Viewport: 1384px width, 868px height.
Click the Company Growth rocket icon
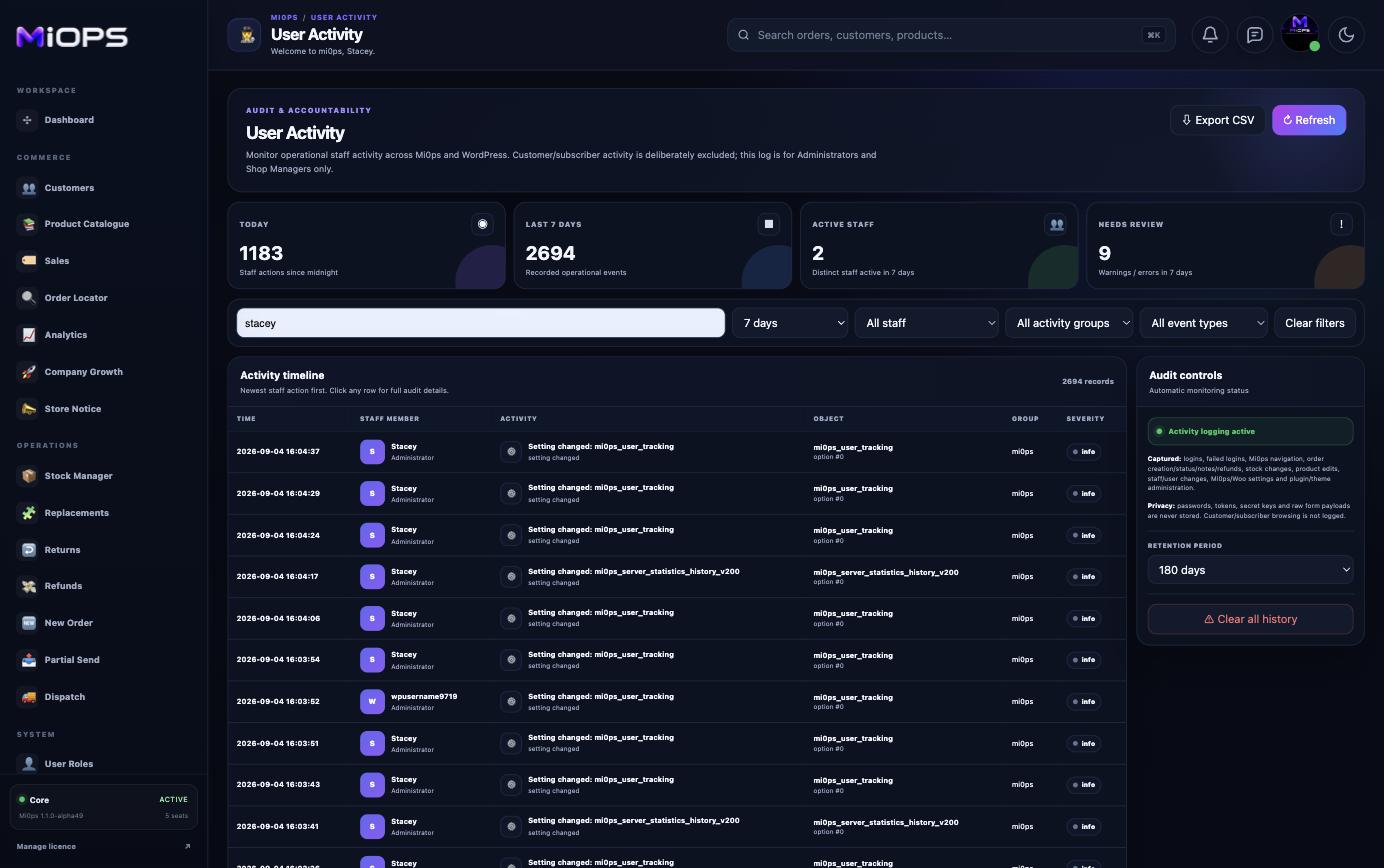pos(28,372)
